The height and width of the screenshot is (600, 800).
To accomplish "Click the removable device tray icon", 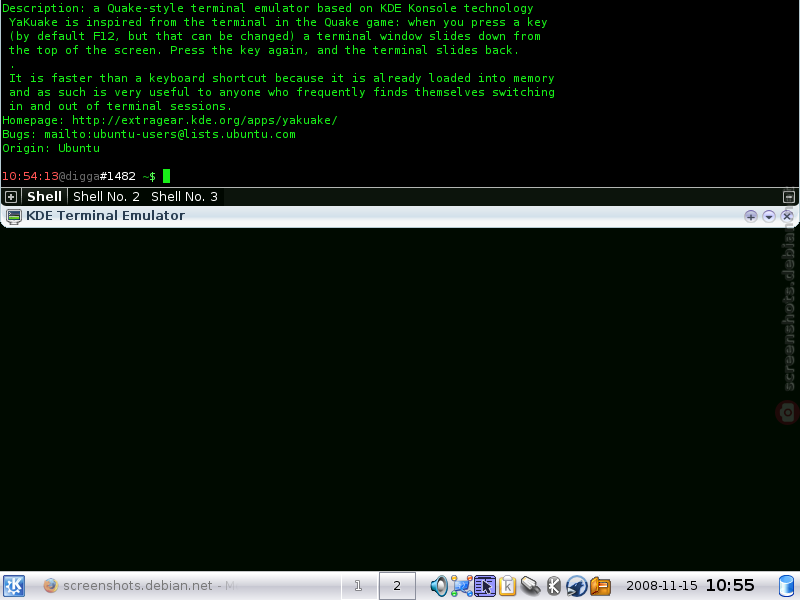I will tap(531, 586).
